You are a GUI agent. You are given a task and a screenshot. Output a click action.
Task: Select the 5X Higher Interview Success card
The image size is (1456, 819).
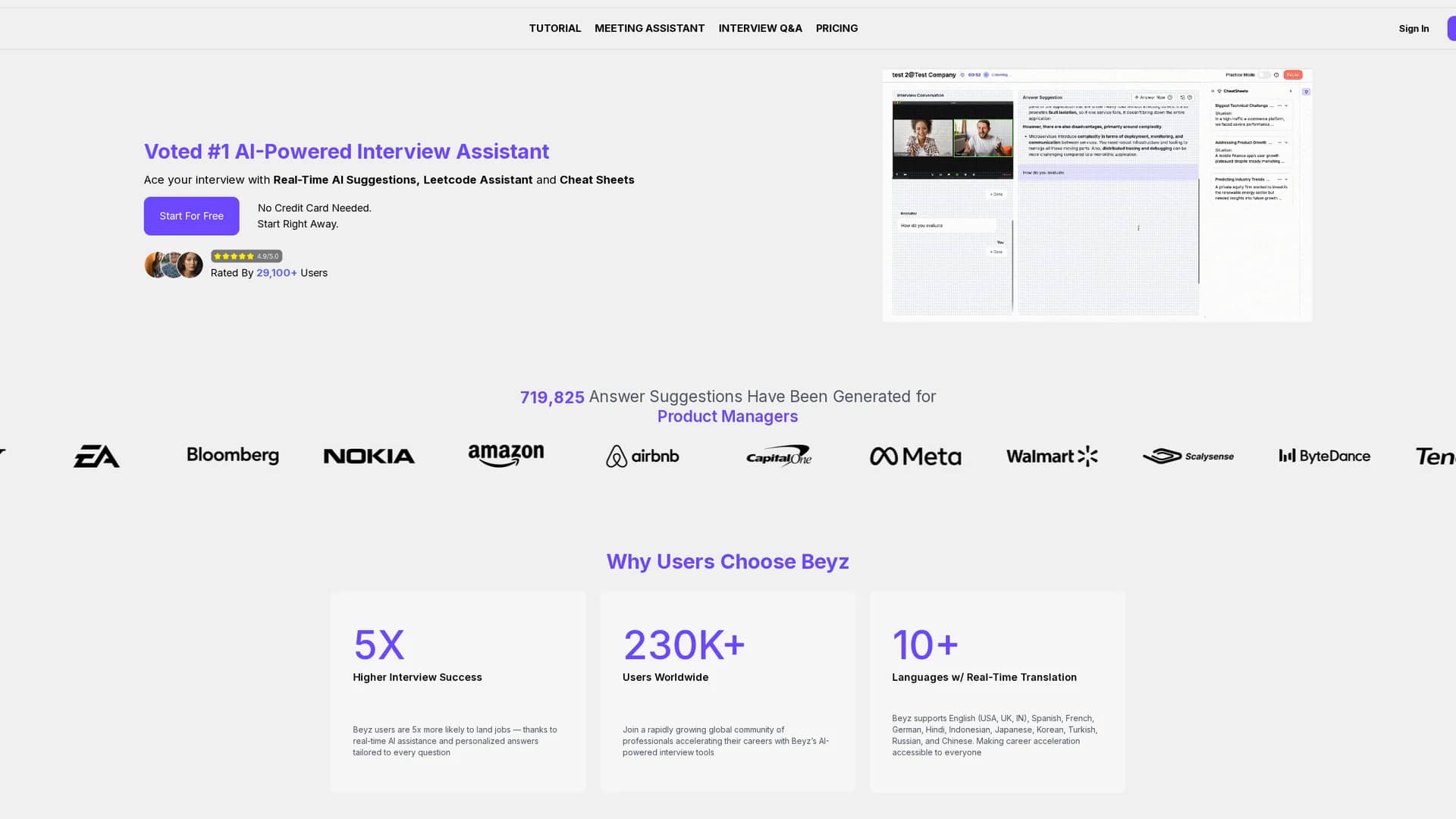(458, 692)
